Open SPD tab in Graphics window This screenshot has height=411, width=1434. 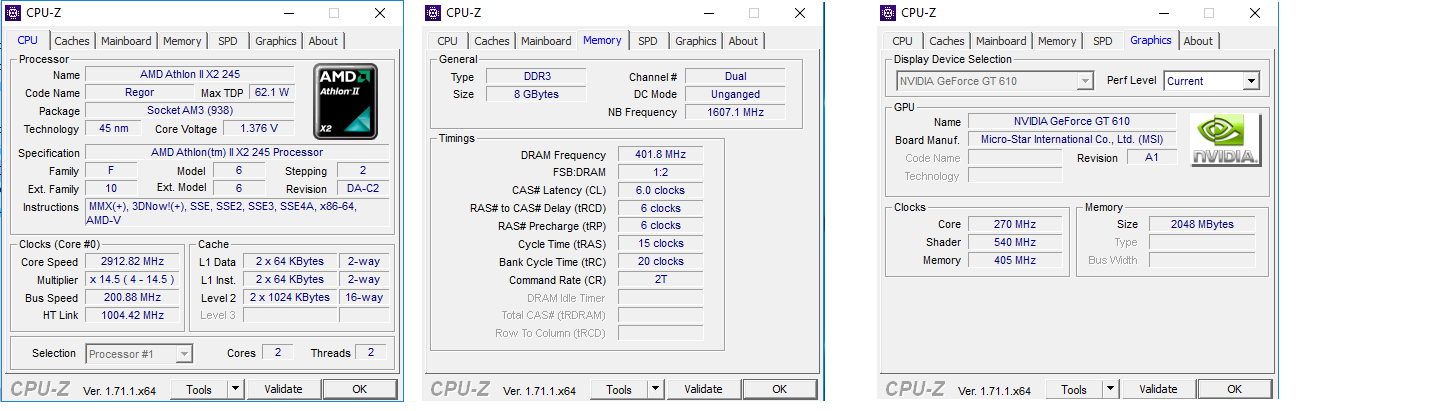point(1103,41)
